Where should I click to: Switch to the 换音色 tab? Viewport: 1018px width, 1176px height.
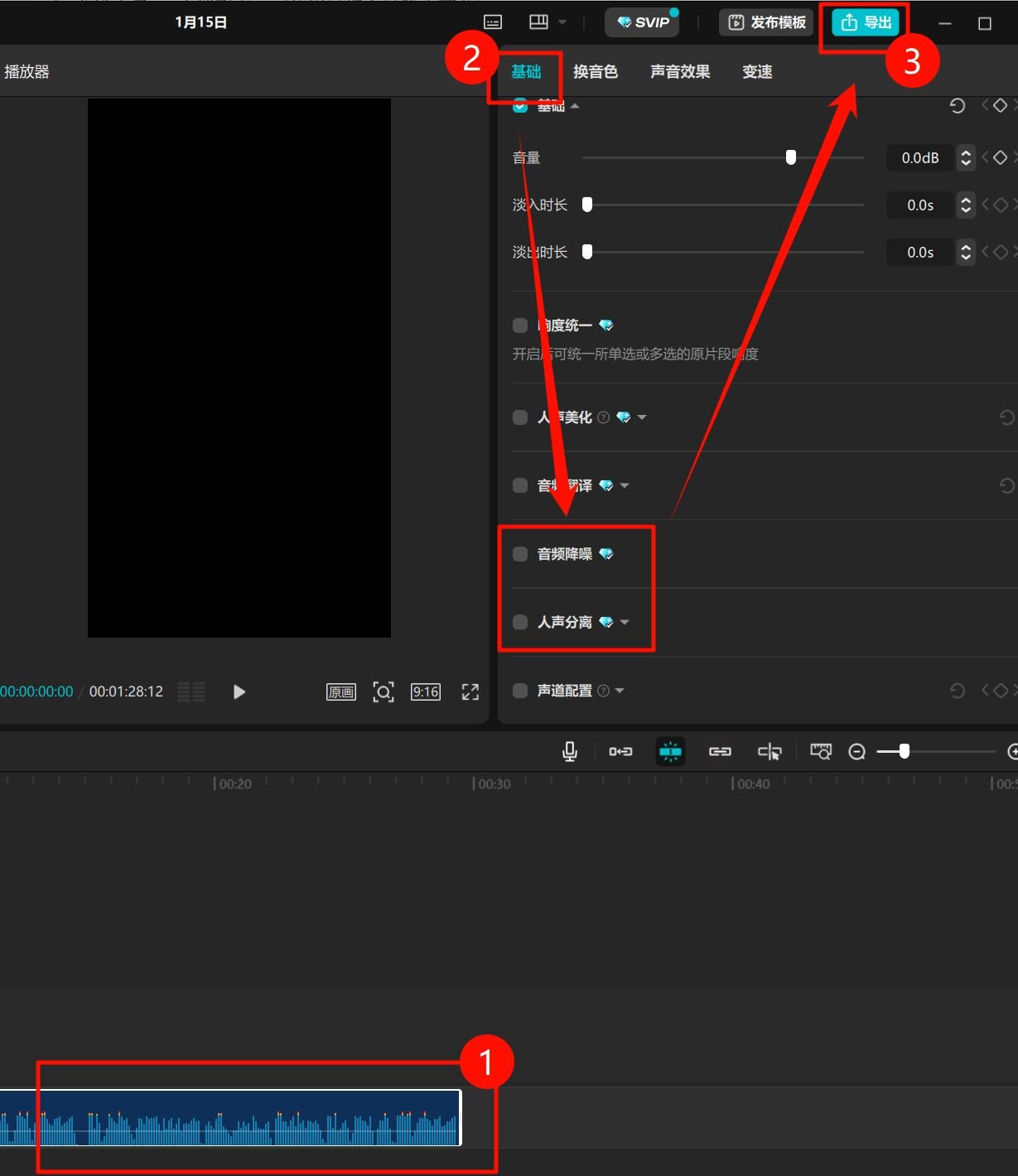pyautogui.click(x=595, y=72)
